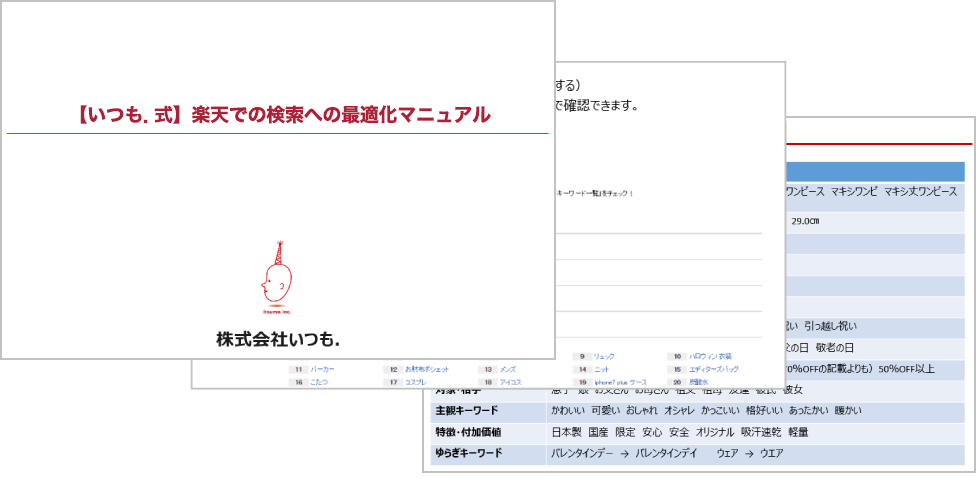Click the Itsumo bald-head logo illustration
Viewport: 976px width, 479px height.
point(277,277)
